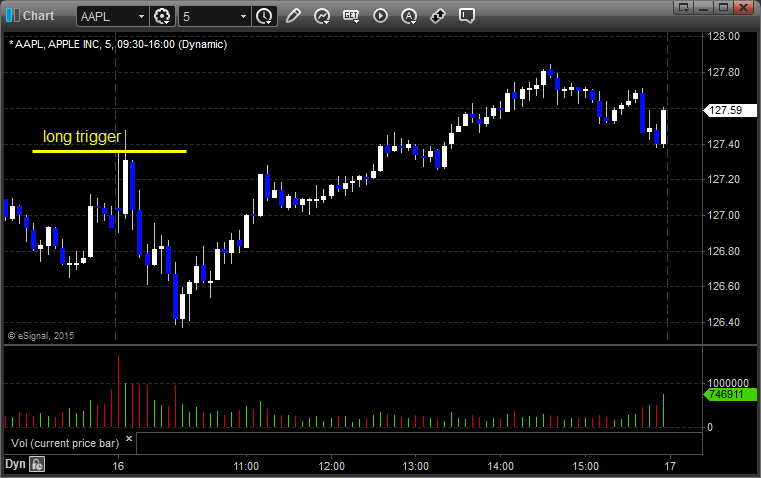Image resolution: width=761 pixels, height=478 pixels.
Task: Open the time template clock menu
Action: pos(265,16)
